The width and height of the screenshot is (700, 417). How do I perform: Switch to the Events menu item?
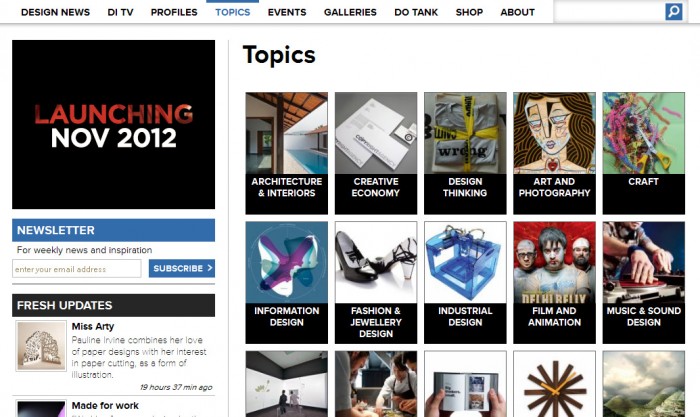tap(287, 13)
